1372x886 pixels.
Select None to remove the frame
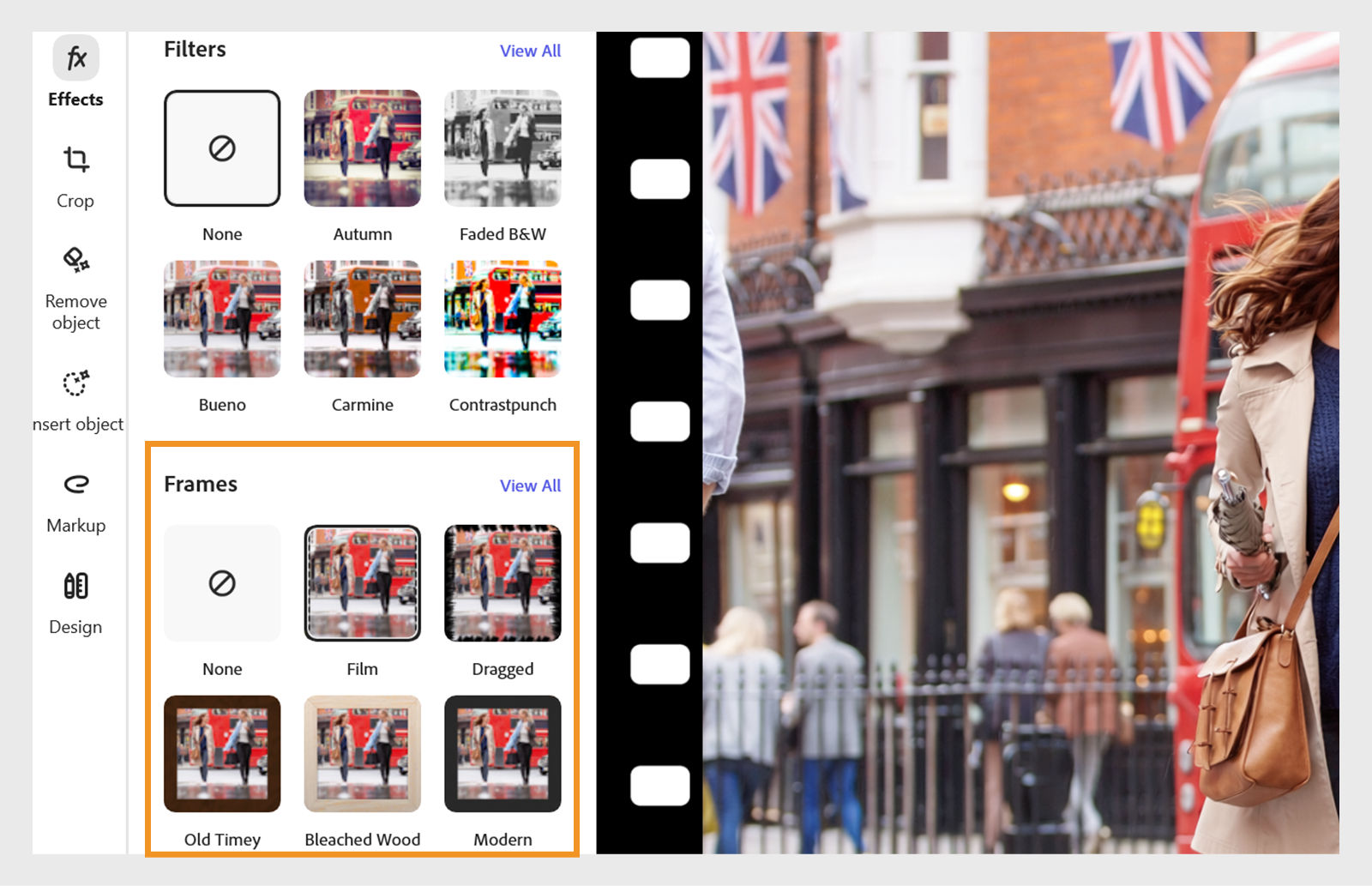(222, 583)
